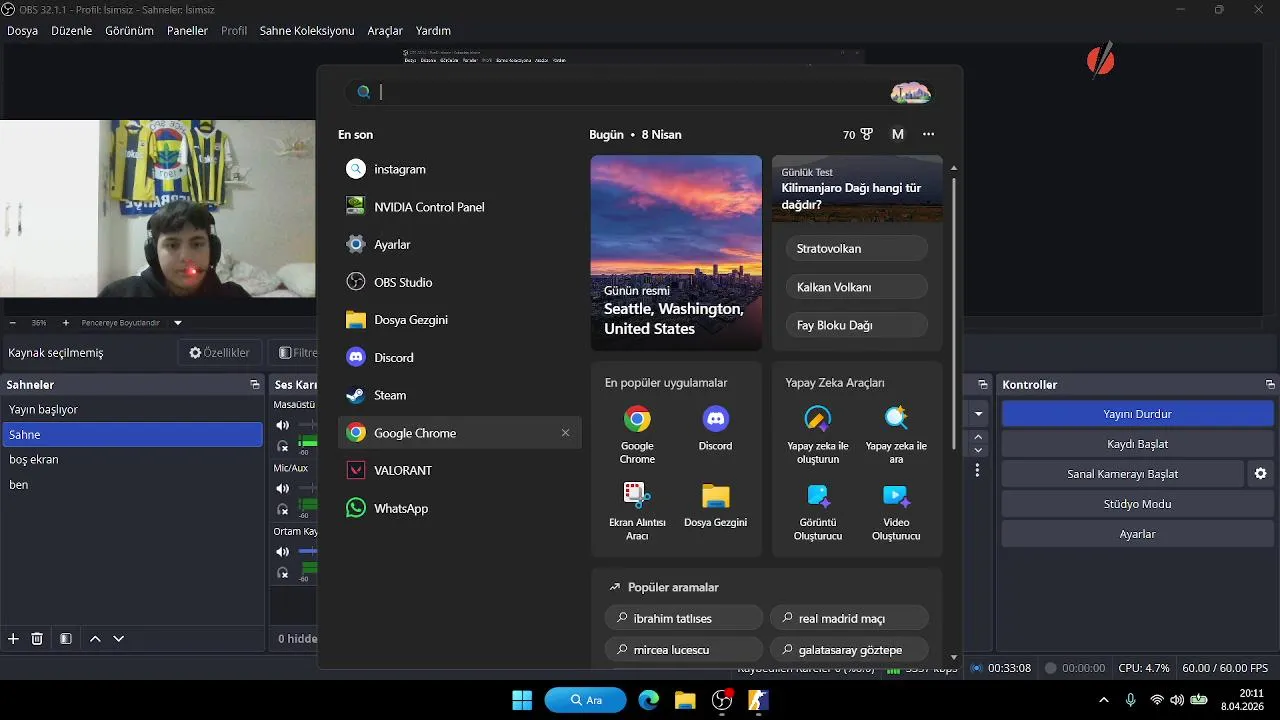Open the Yardım menu
The width and height of the screenshot is (1280, 720).
(x=433, y=31)
